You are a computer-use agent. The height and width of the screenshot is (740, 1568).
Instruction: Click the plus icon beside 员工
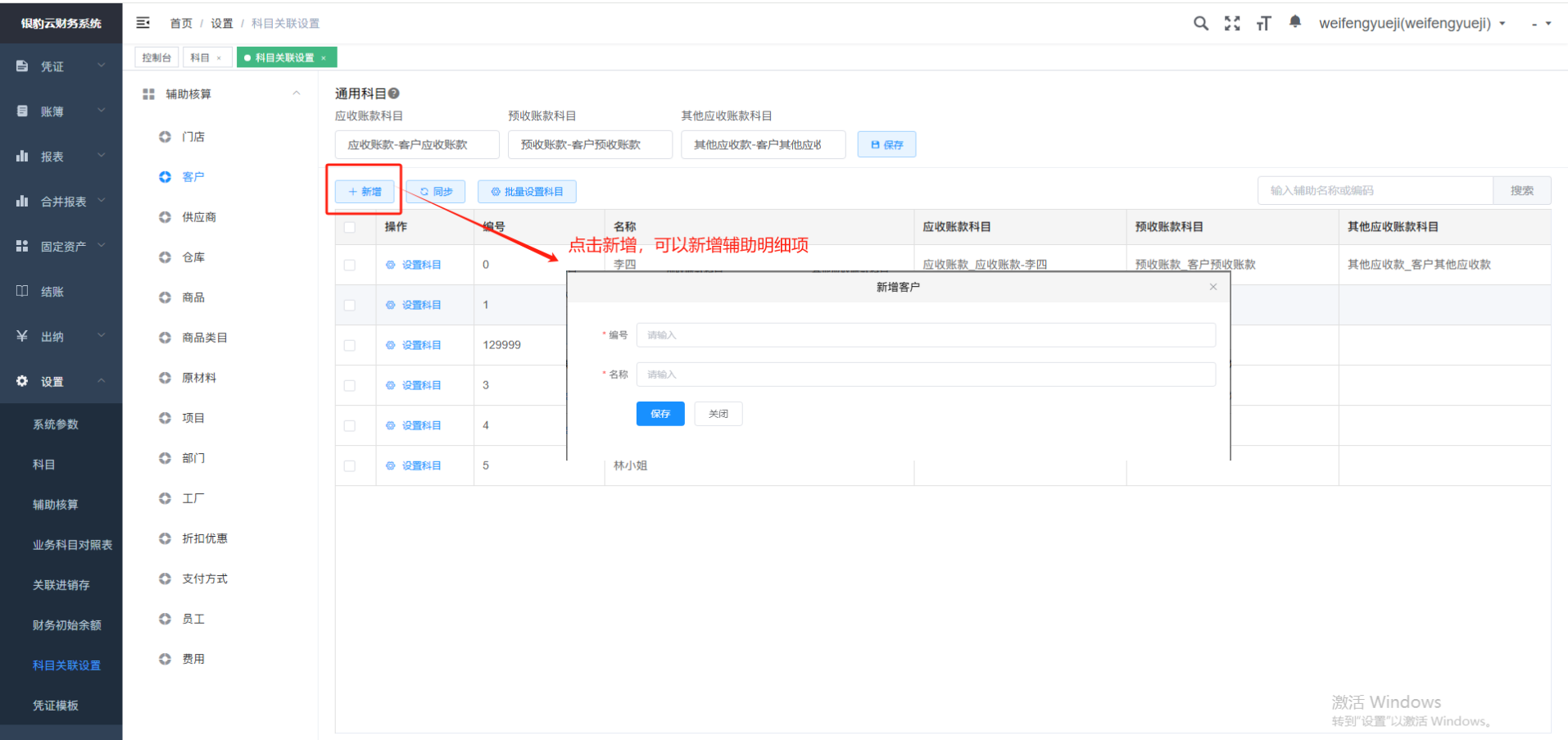tap(165, 619)
